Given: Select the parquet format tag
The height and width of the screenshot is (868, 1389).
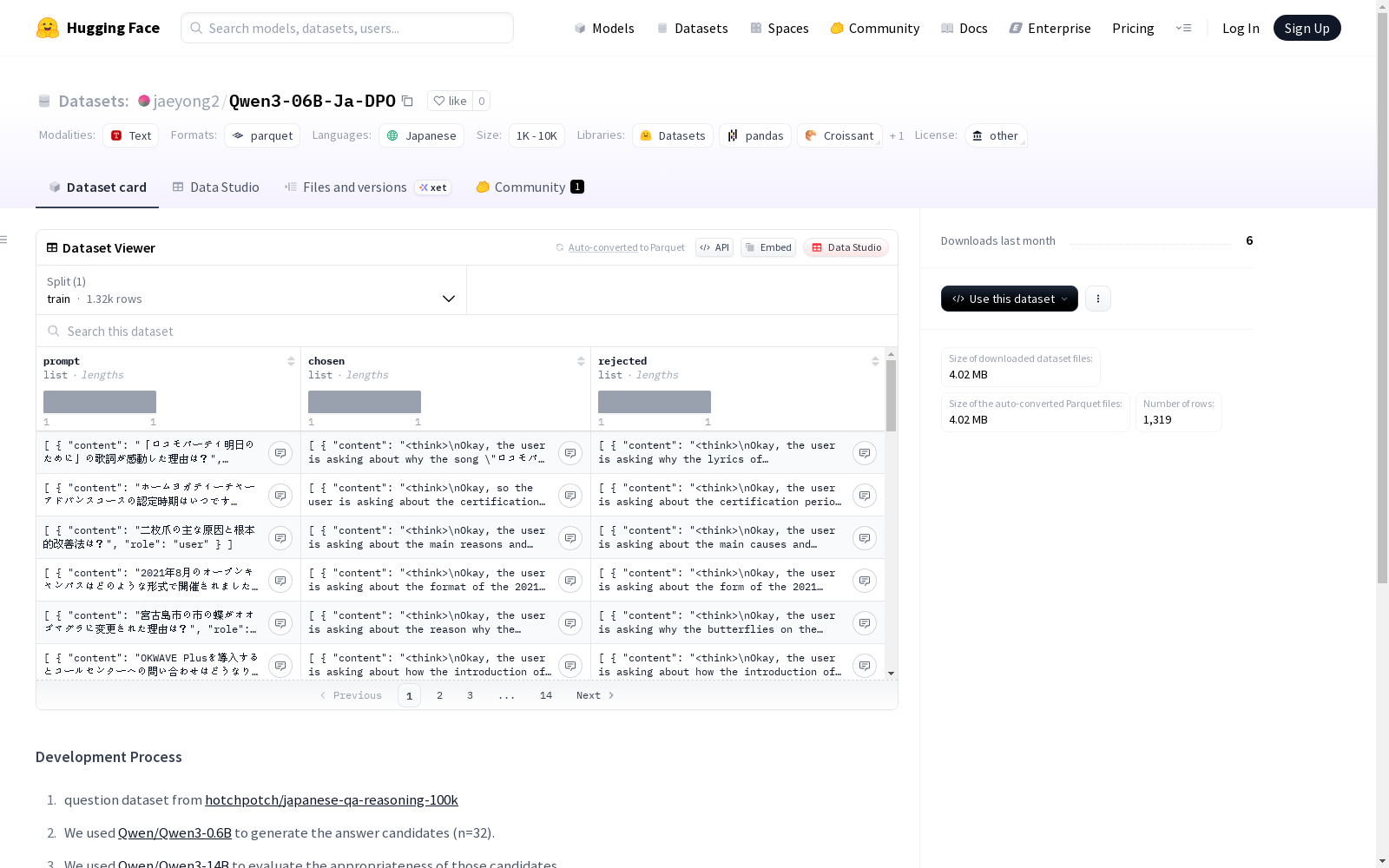Looking at the screenshot, I should pyautogui.click(x=262, y=135).
